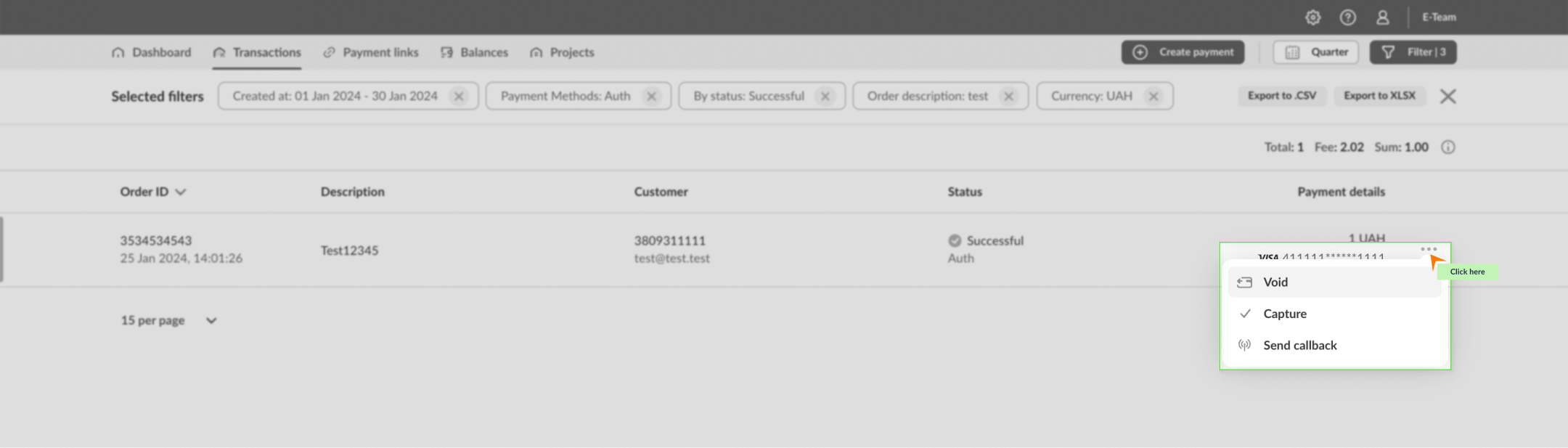The width and height of the screenshot is (1568, 448).
Task: Remove the Currency UAH filter
Action: pos(1153,97)
